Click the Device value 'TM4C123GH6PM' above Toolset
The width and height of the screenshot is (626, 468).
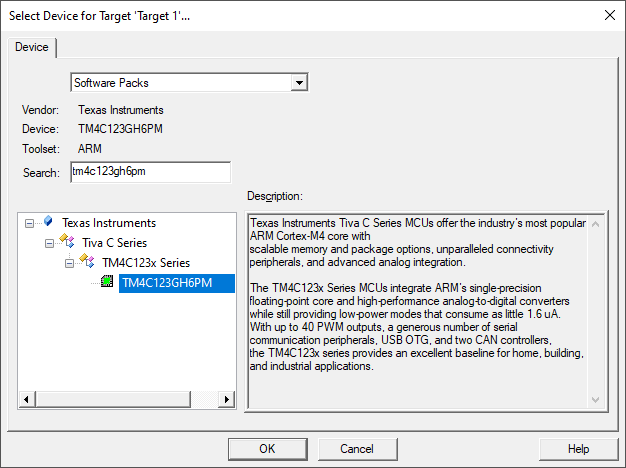(x=120, y=129)
